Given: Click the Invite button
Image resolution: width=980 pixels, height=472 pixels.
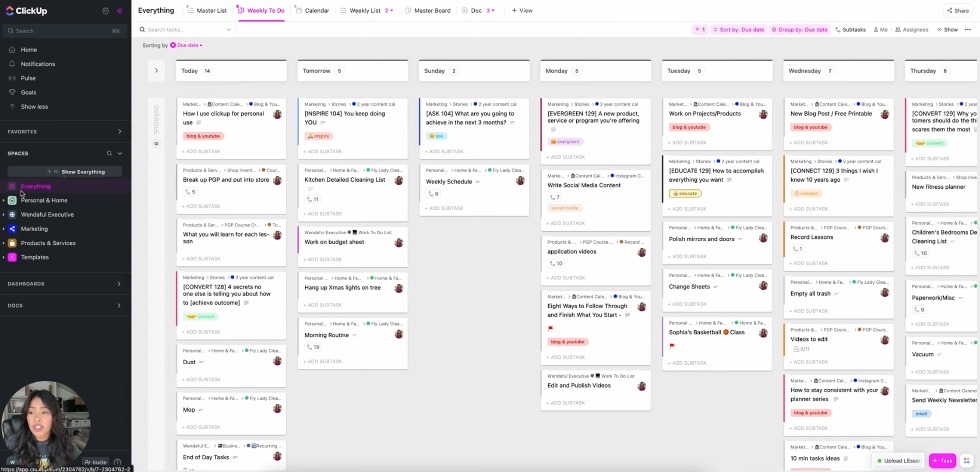Looking at the screenshot, I should 95,462.
